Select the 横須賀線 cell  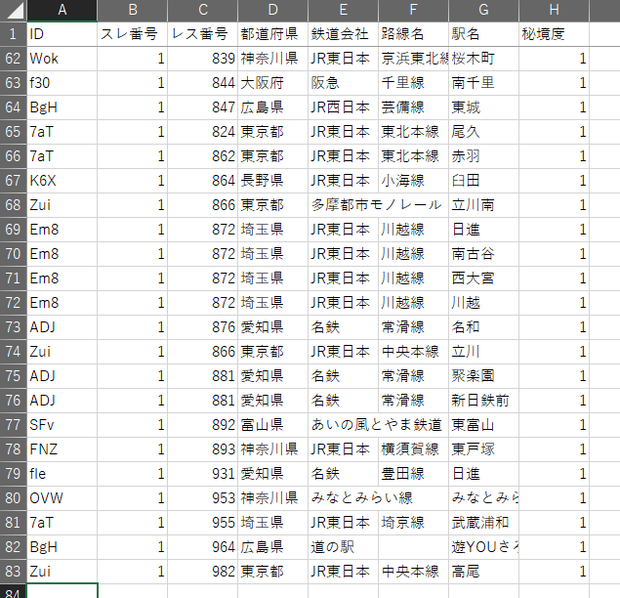click(414, 449)
